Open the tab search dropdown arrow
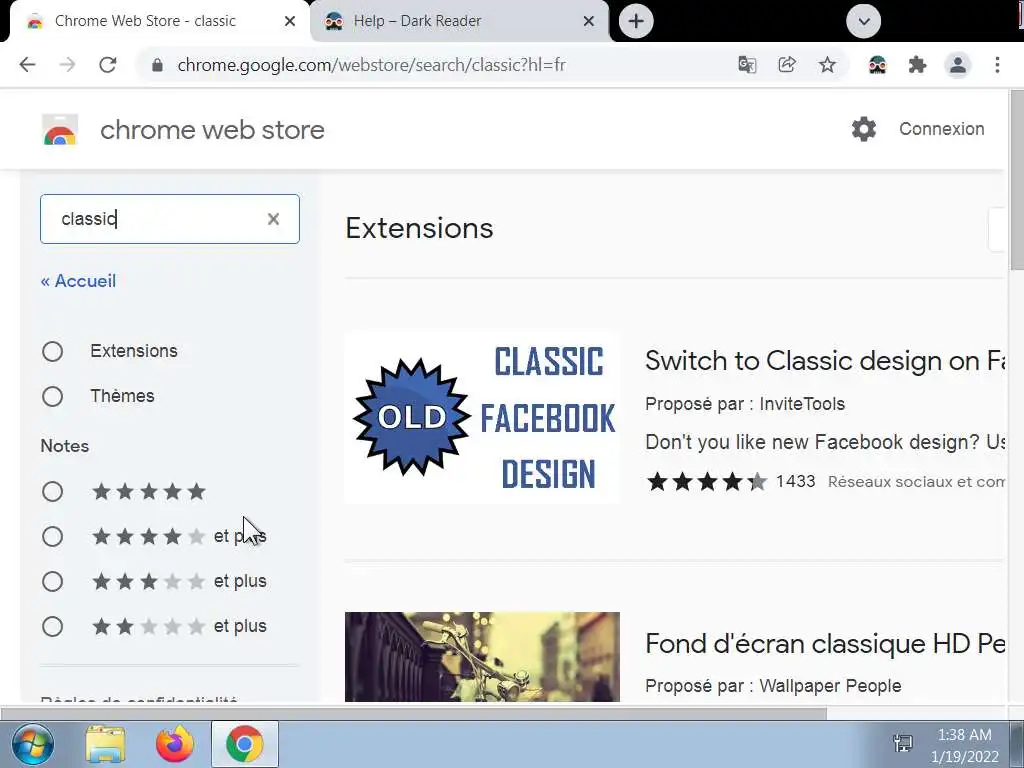Screen dimensions: 1024x768 [x=863, y=21]
